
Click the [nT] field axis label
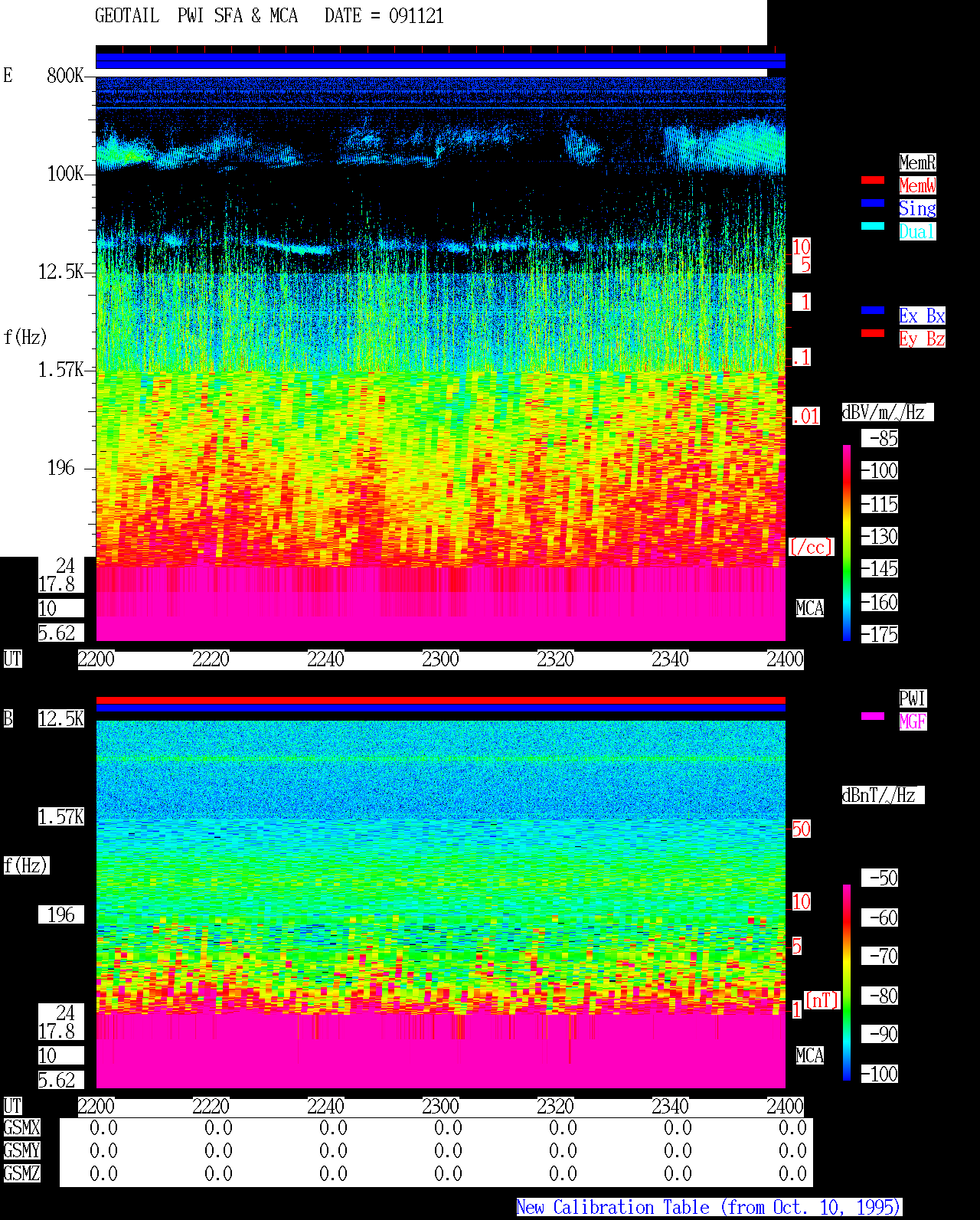(x=822, y=1001)
